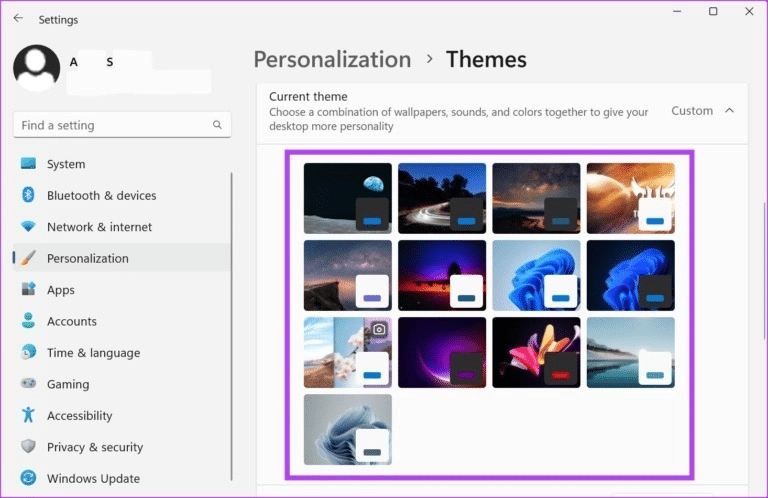Click the Accessibility figure icon
The height and width of the screenshot is (498, 768).
coord(28,415)
